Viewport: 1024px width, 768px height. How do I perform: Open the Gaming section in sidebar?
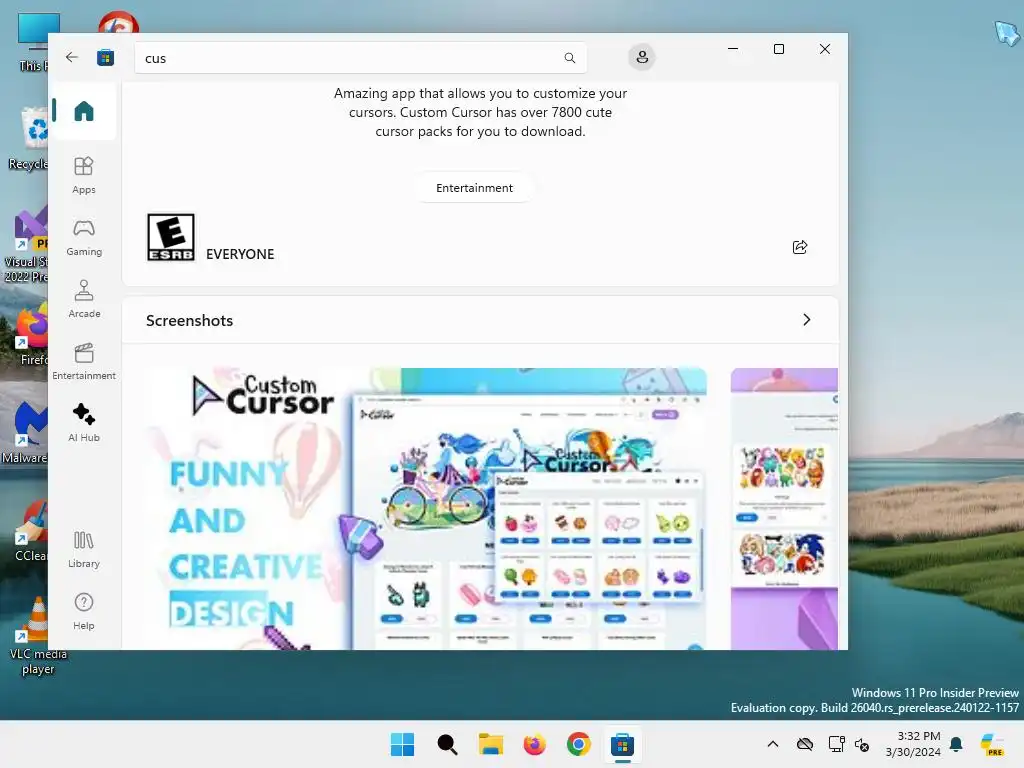pyautogui.click(x=84, y=238)
